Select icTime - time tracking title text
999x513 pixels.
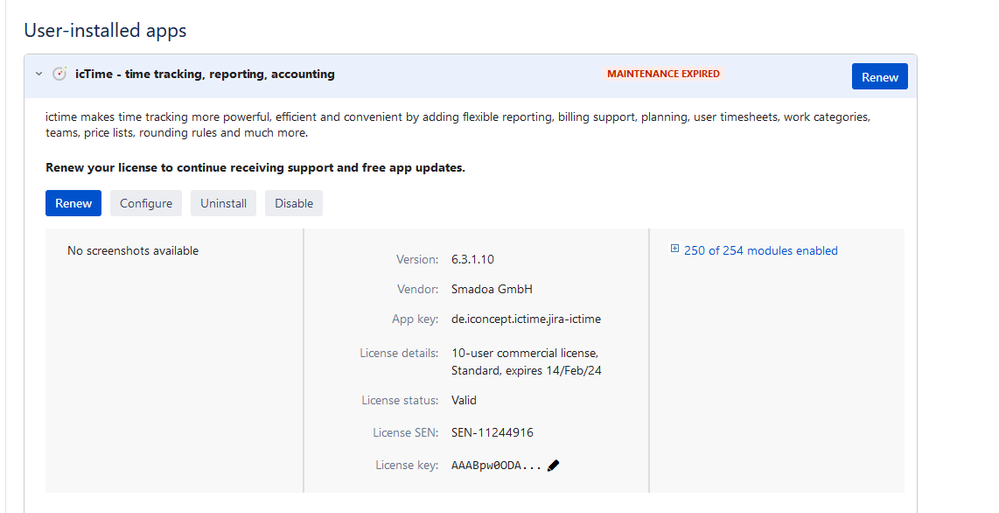tap(205, 74)
